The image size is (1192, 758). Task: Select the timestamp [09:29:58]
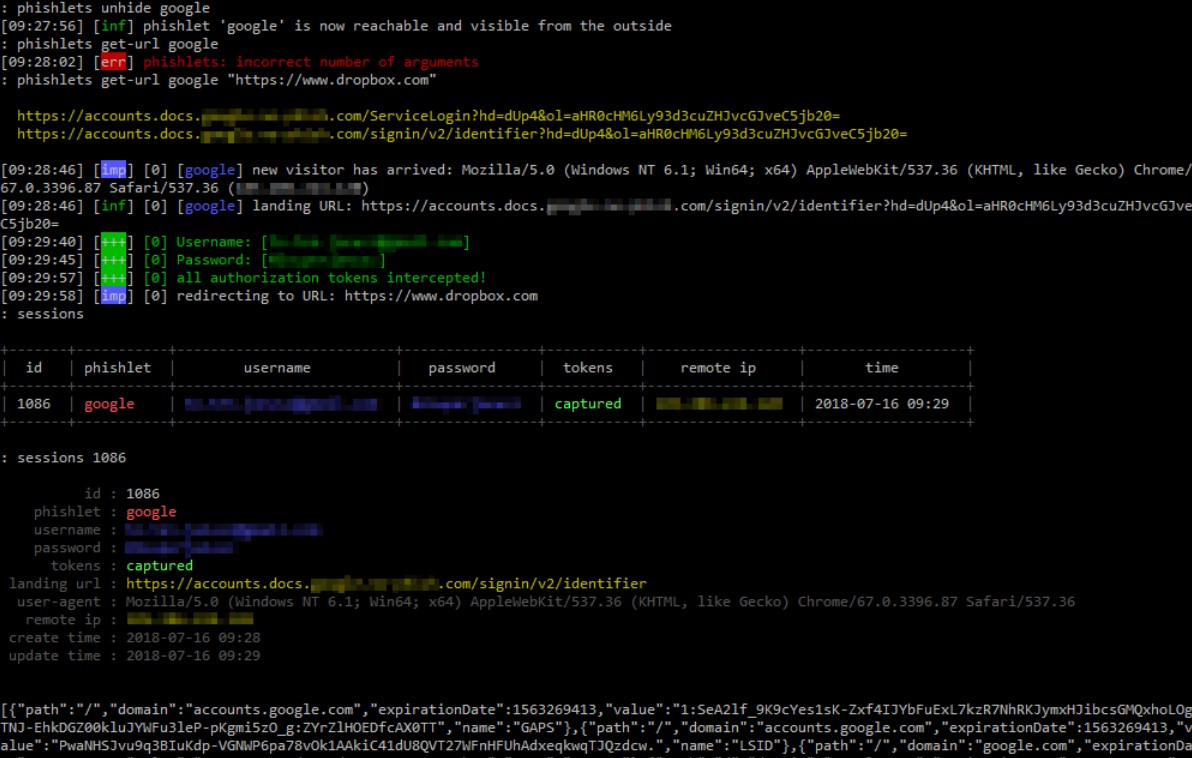(43, 297)
